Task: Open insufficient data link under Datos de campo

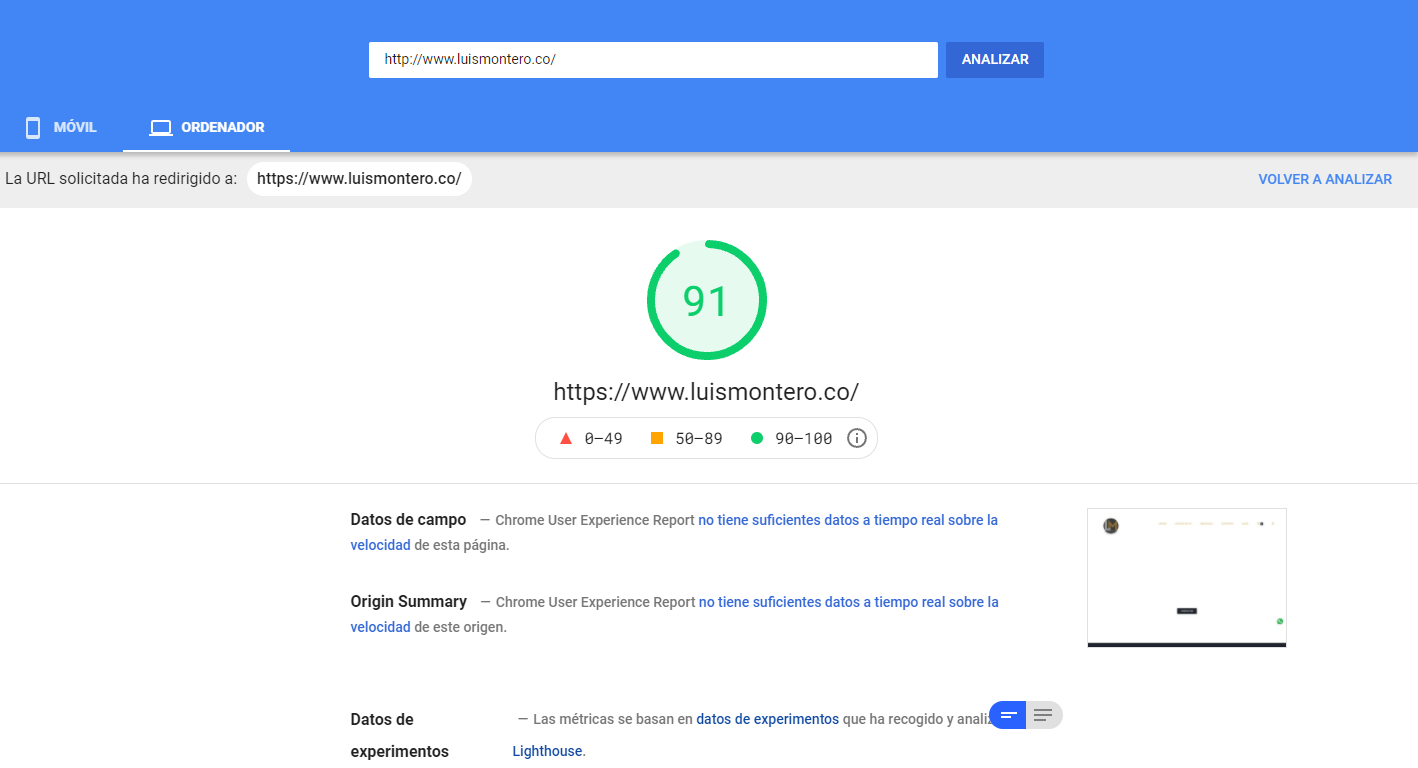Action: 674,533
